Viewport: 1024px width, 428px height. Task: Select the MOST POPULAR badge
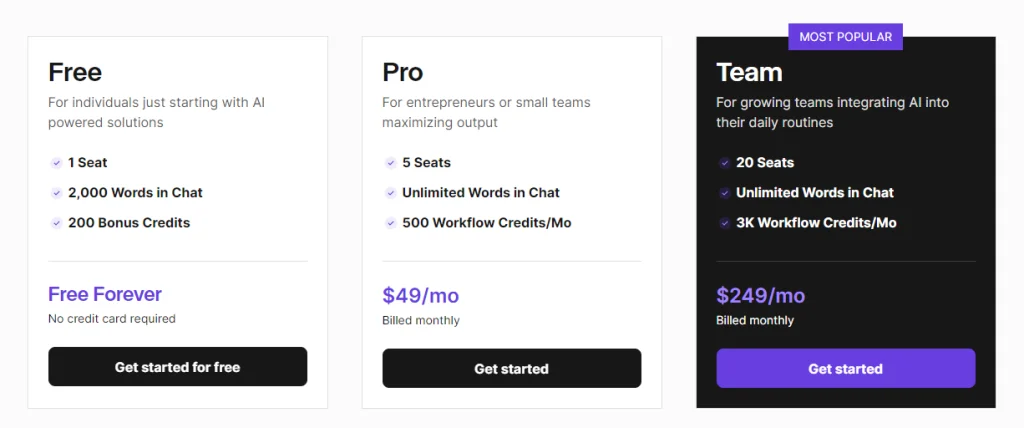pos(846,37)
